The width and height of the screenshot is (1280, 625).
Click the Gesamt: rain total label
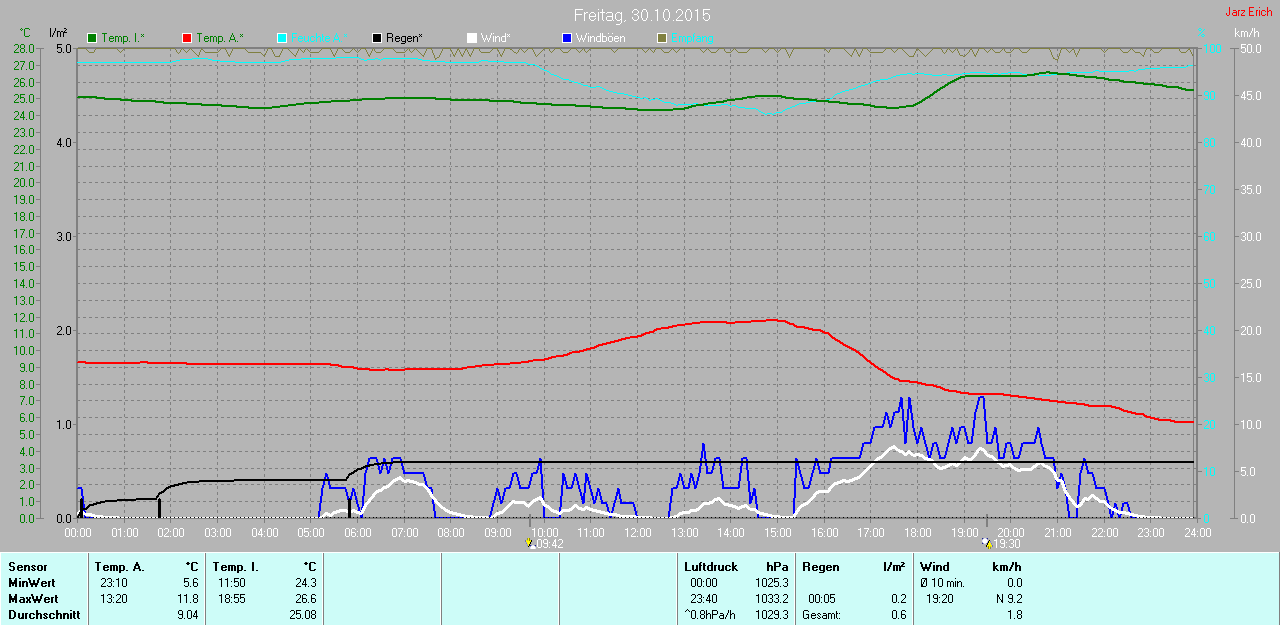(x=821, y=615)
